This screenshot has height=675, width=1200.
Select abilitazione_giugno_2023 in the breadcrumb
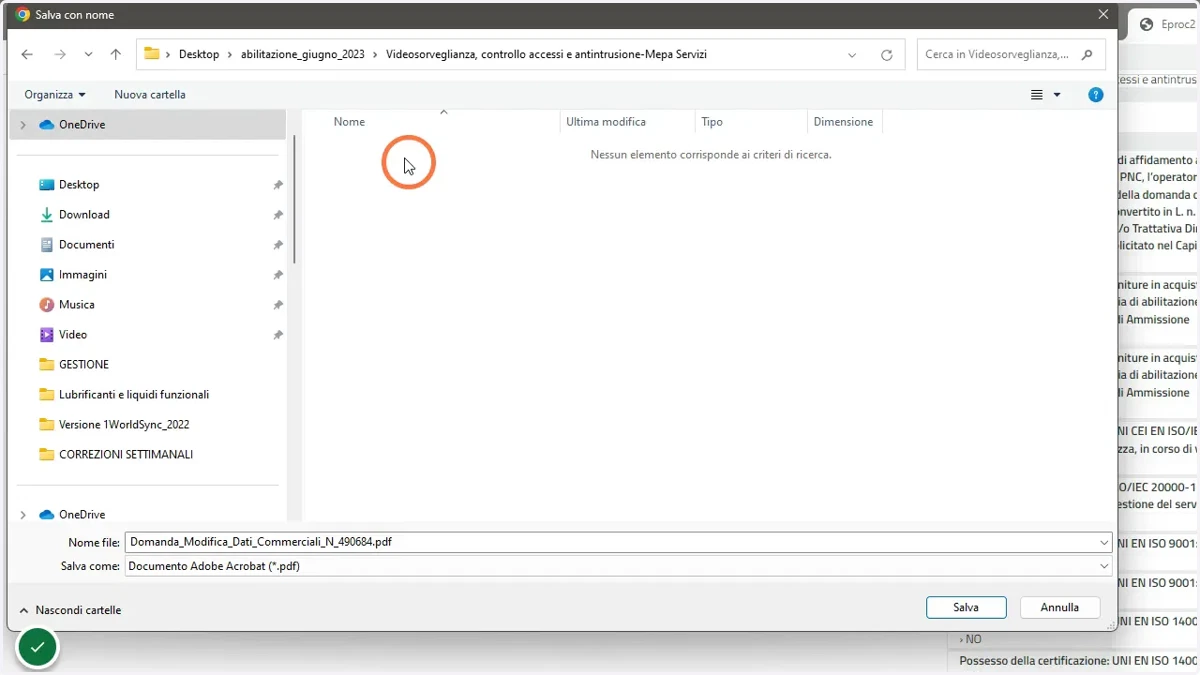point(303,54)
